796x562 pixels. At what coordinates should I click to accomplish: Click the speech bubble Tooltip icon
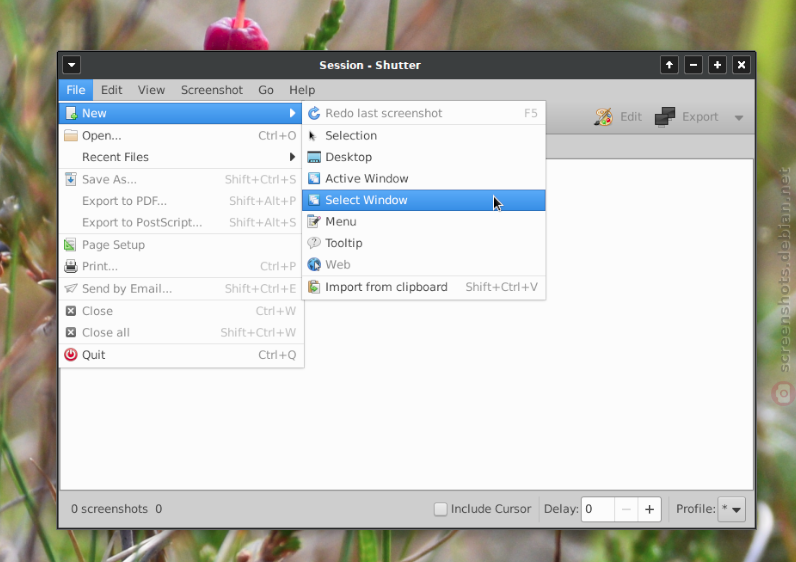[314, 243]
